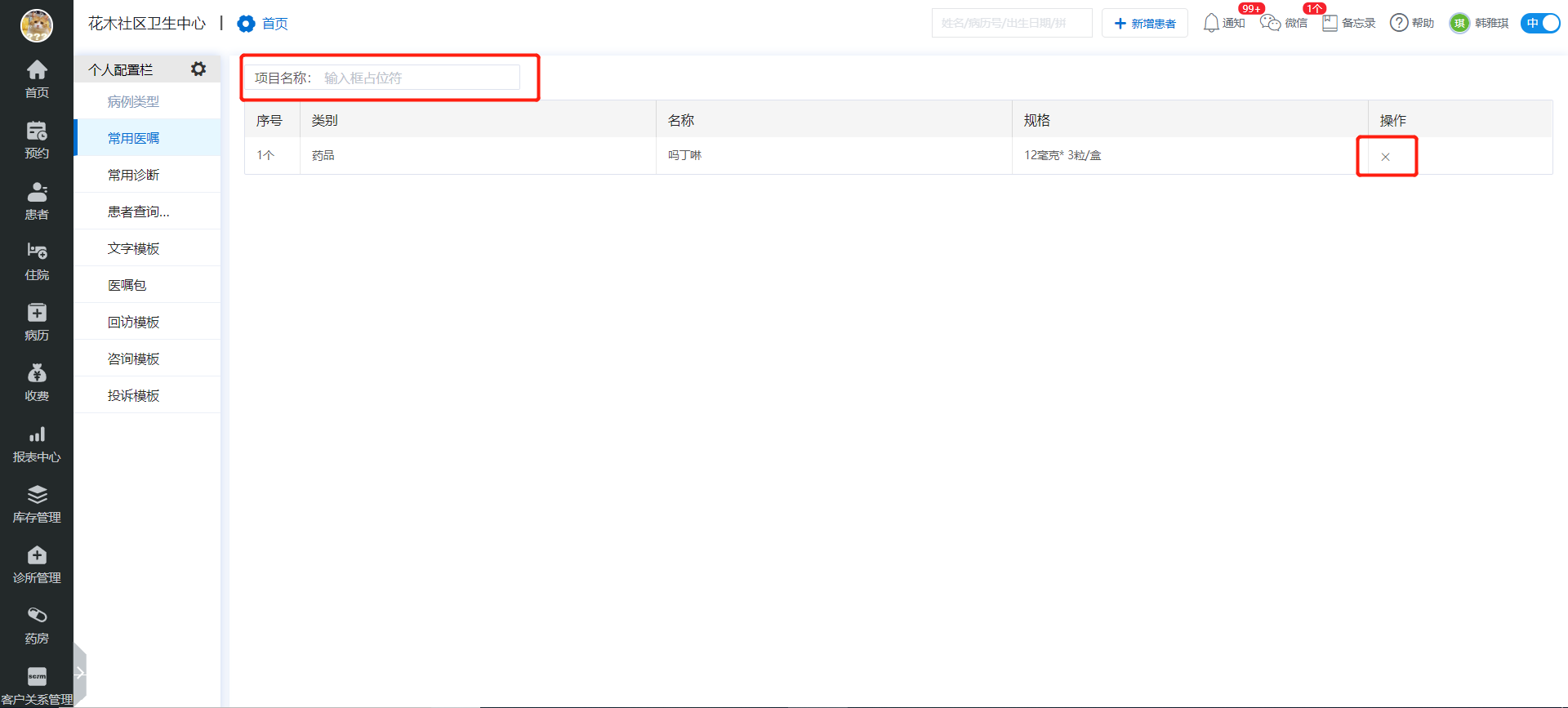Select 投诉模板 in the config menu
The height and width of the screenshot is (708, 1568).
pyautogui.click(x=147, y=395)
